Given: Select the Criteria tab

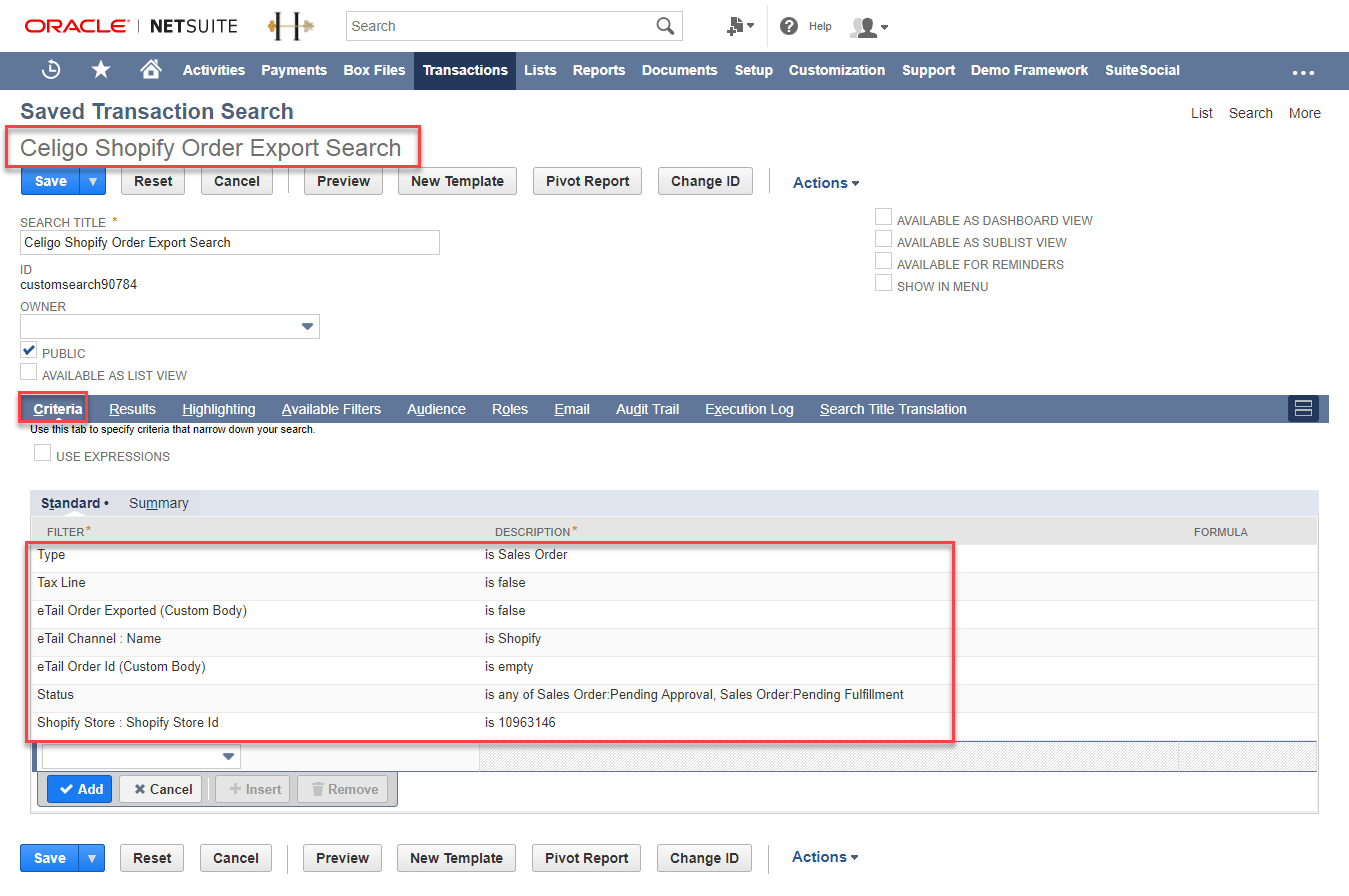Looking at the screenshot, I should click(x=58, y=409).
